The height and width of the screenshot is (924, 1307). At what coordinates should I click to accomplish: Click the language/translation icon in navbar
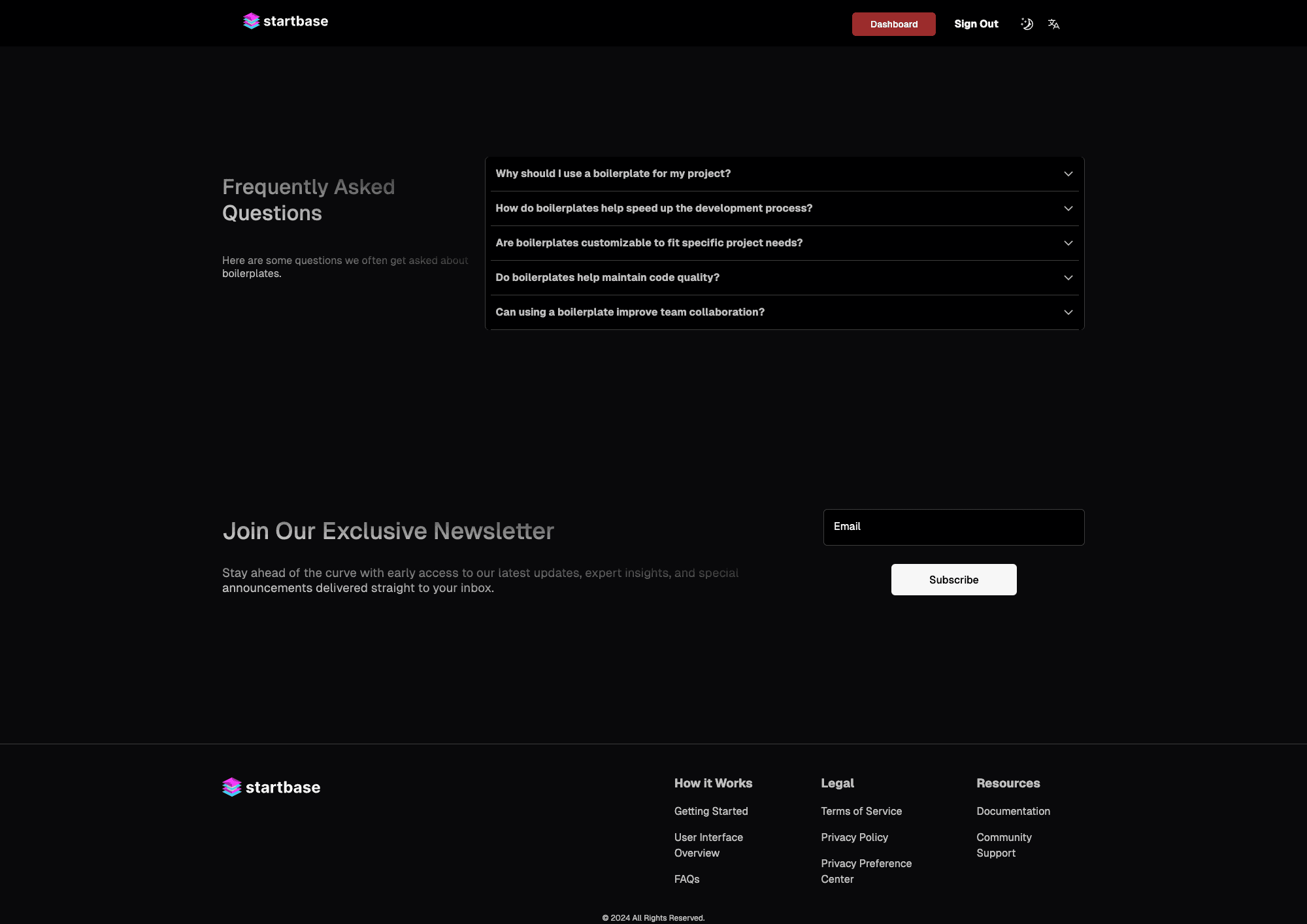1055,24
